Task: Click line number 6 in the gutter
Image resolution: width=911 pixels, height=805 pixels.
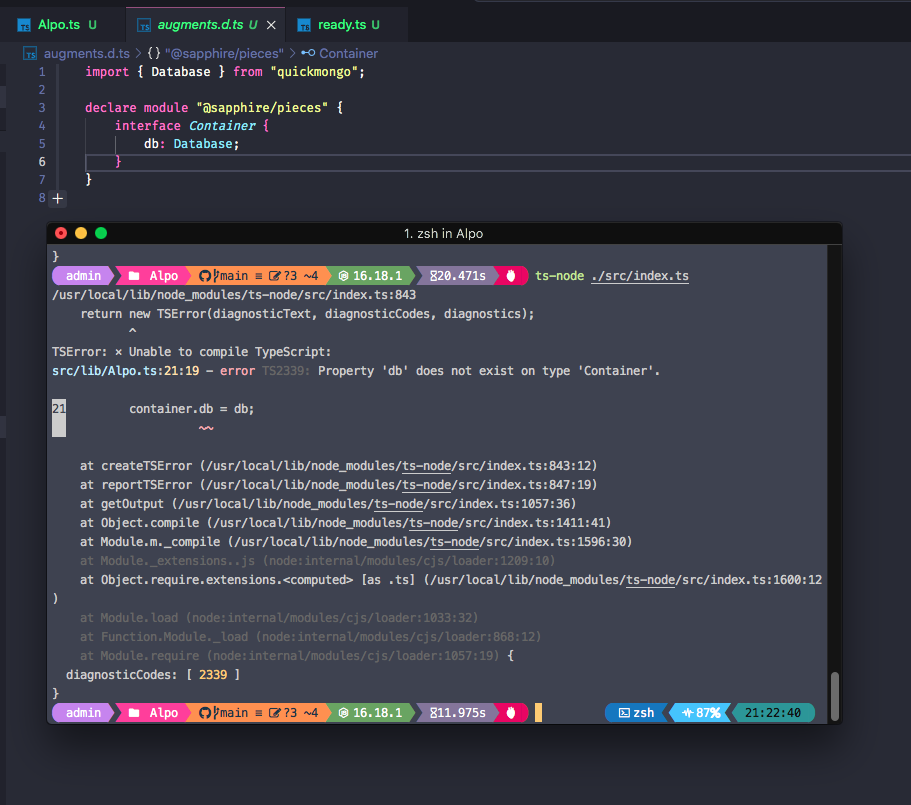Action: (42, 162)
